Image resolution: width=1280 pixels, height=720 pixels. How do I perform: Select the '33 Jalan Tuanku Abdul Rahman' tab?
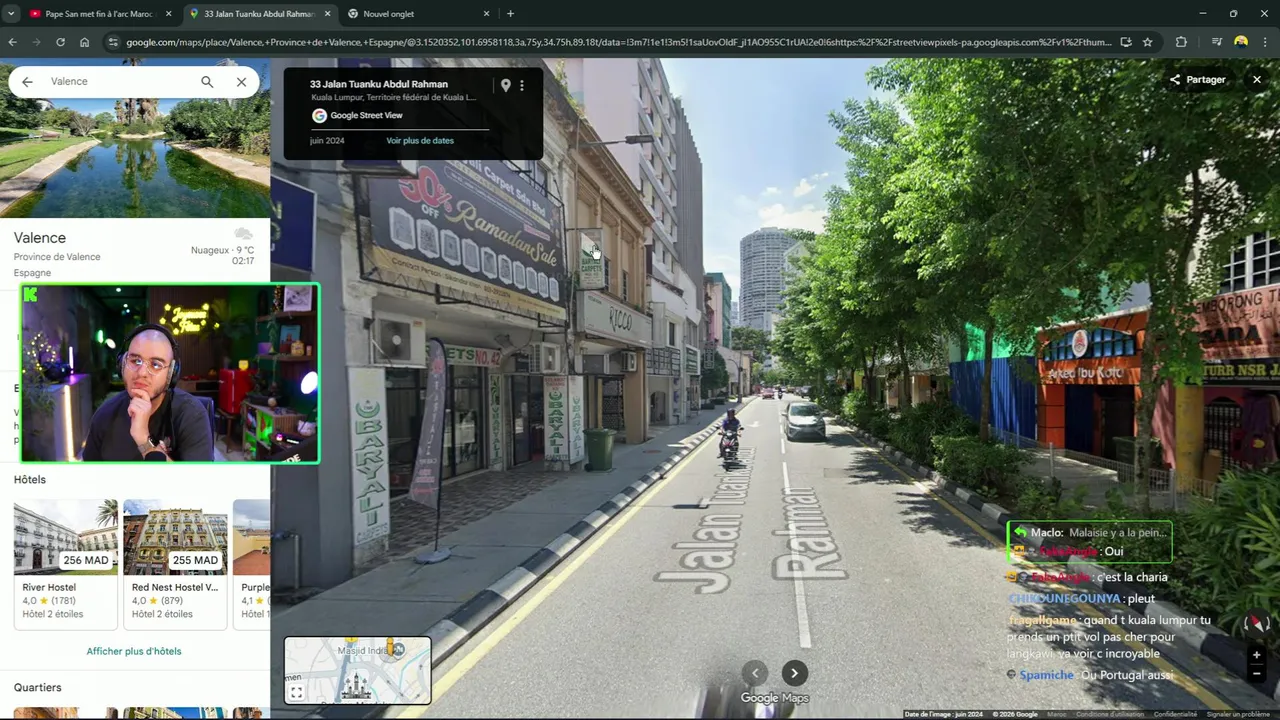pyautogui.click(x=258, y=14)
